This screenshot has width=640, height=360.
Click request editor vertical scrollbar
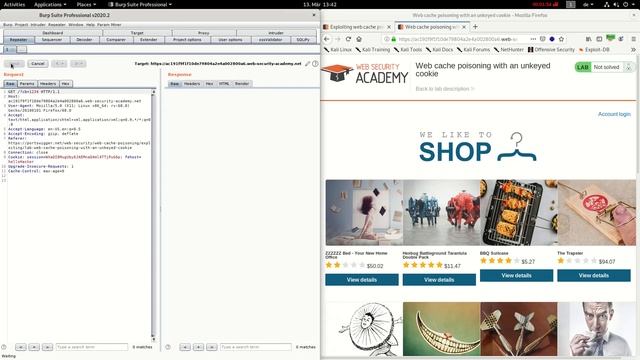(x=153, y=215)
